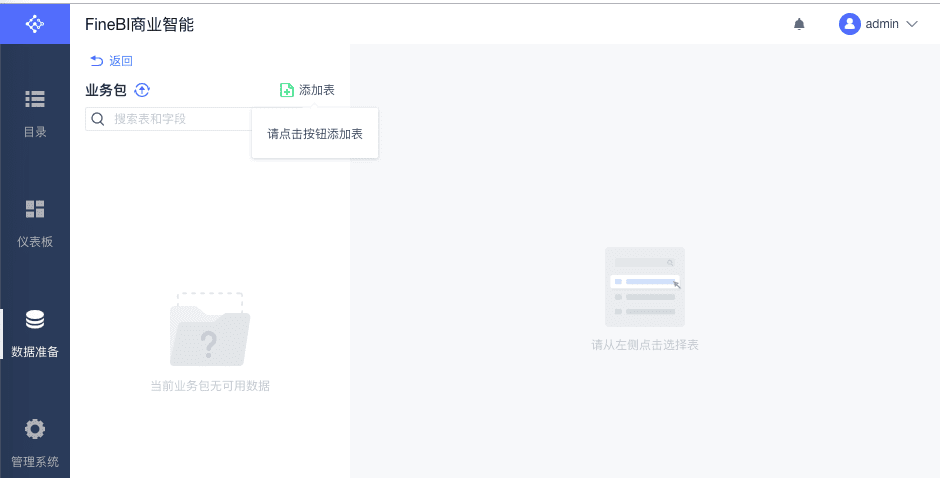The width and height of the screenshot is (940, 478).
Task: Open the notifications bell
Action: click(x=799, y=24)
